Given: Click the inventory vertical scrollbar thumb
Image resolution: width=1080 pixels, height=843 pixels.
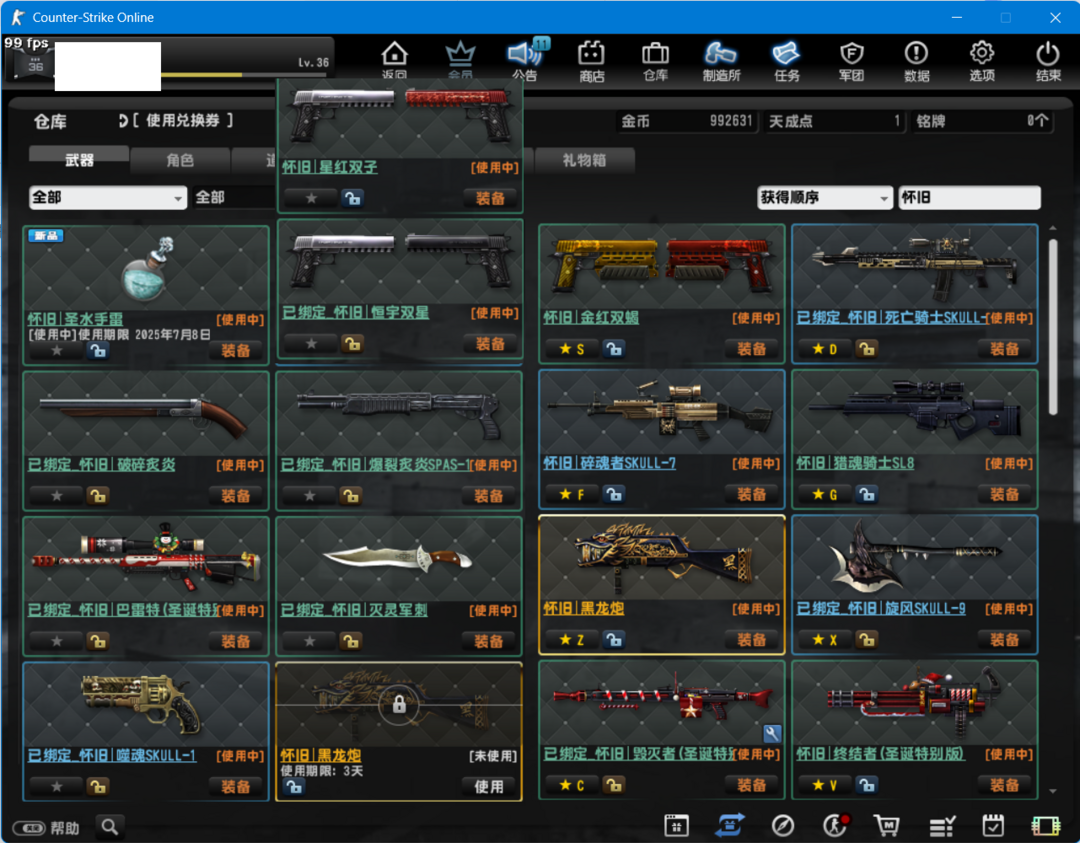Looking at the screenshot, I should click(x=1052, y=327).
